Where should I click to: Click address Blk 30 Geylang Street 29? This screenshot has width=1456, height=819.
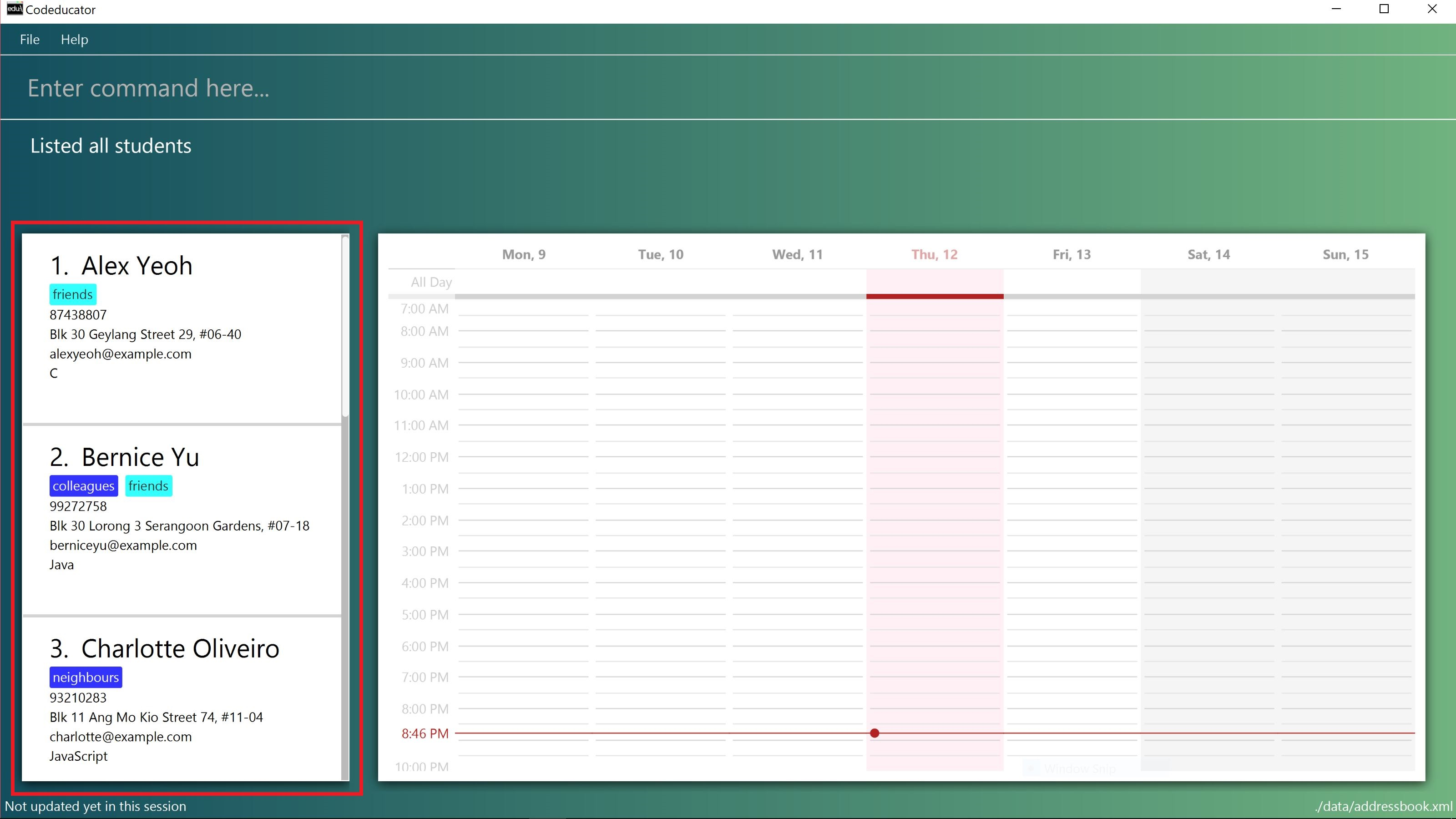click(145, 334)
